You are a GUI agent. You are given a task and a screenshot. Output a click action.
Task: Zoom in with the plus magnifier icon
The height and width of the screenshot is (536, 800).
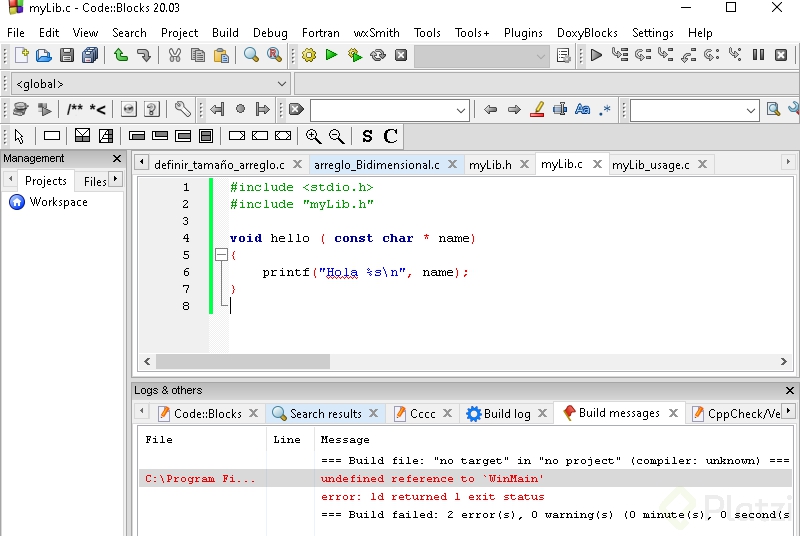click(313, 136)
